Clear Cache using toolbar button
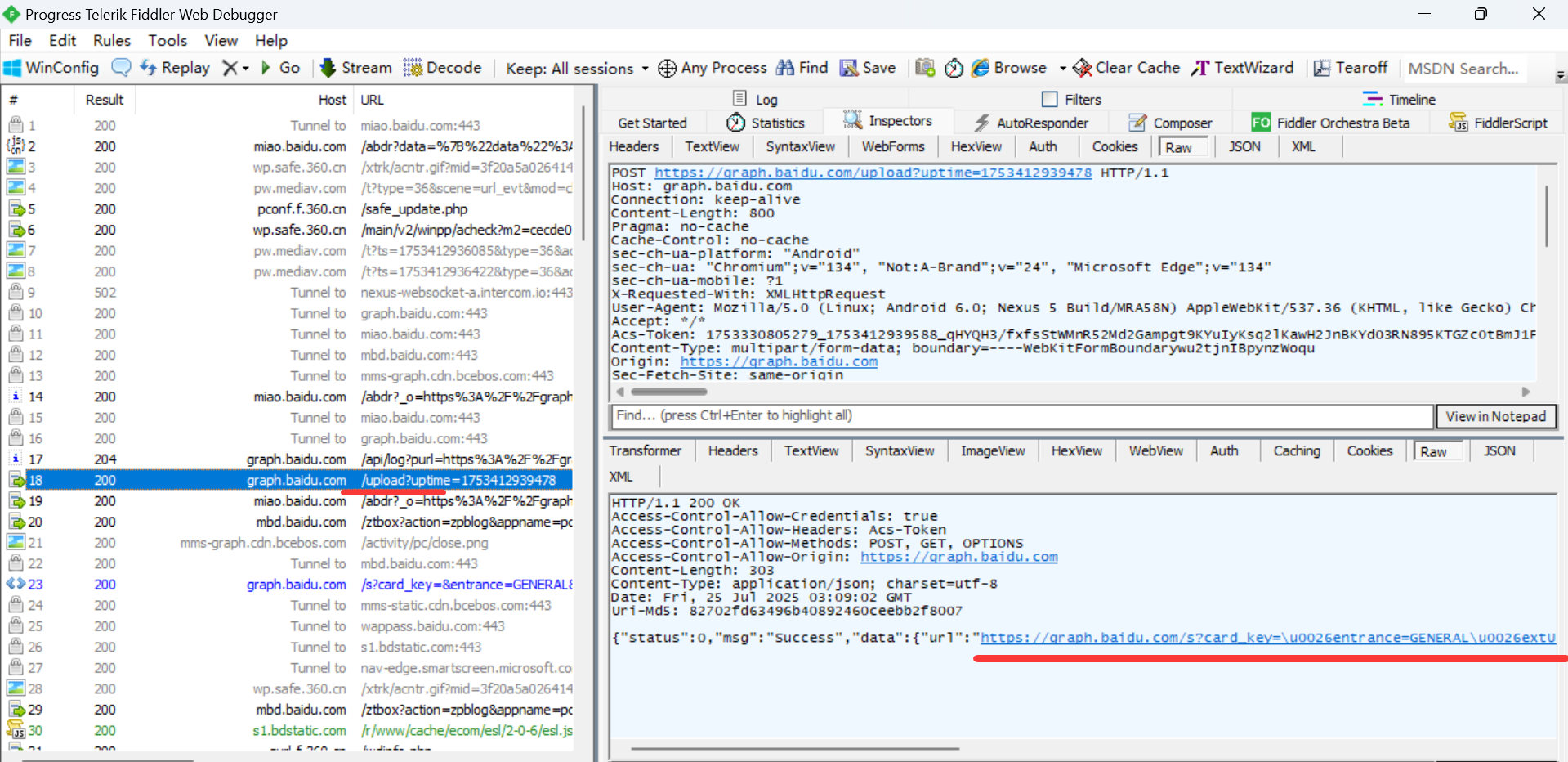Image resolution: width=1568 pixels, height=762 pixels. (1127, 68)
